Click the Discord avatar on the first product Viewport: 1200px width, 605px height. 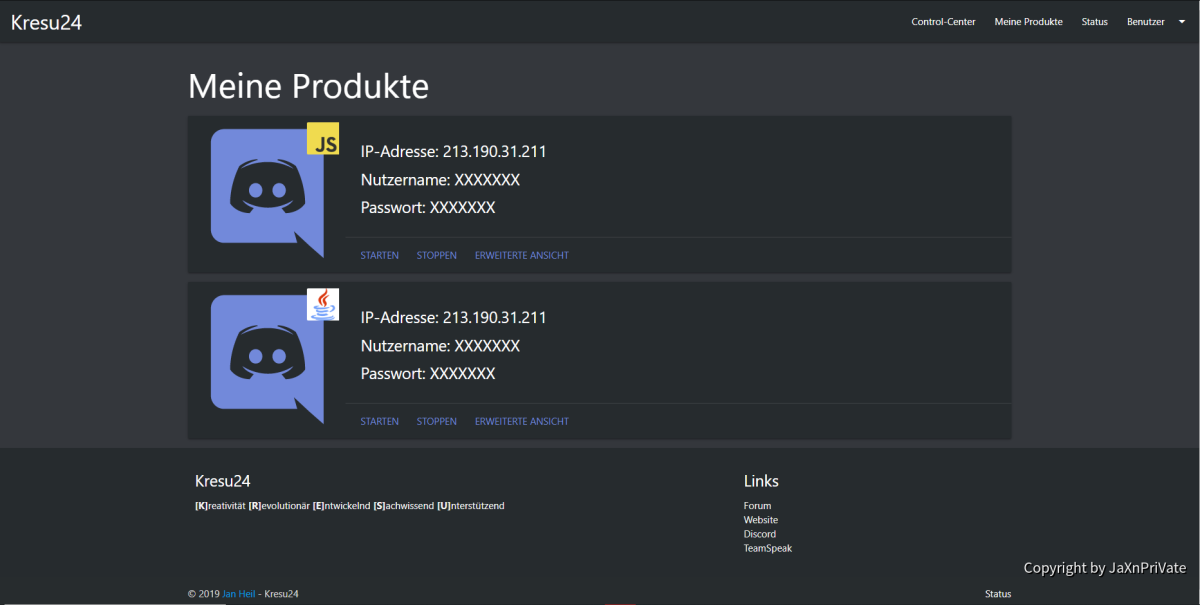(265, 190)
